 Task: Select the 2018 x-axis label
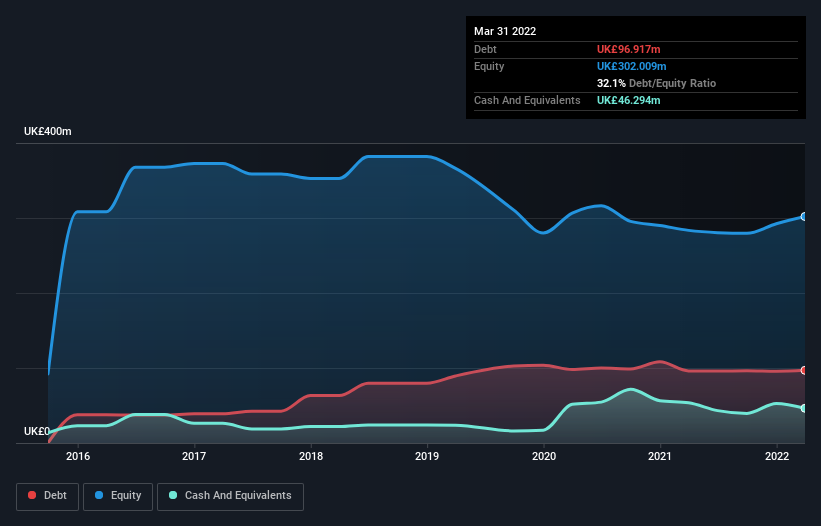(x=311, y=456)
